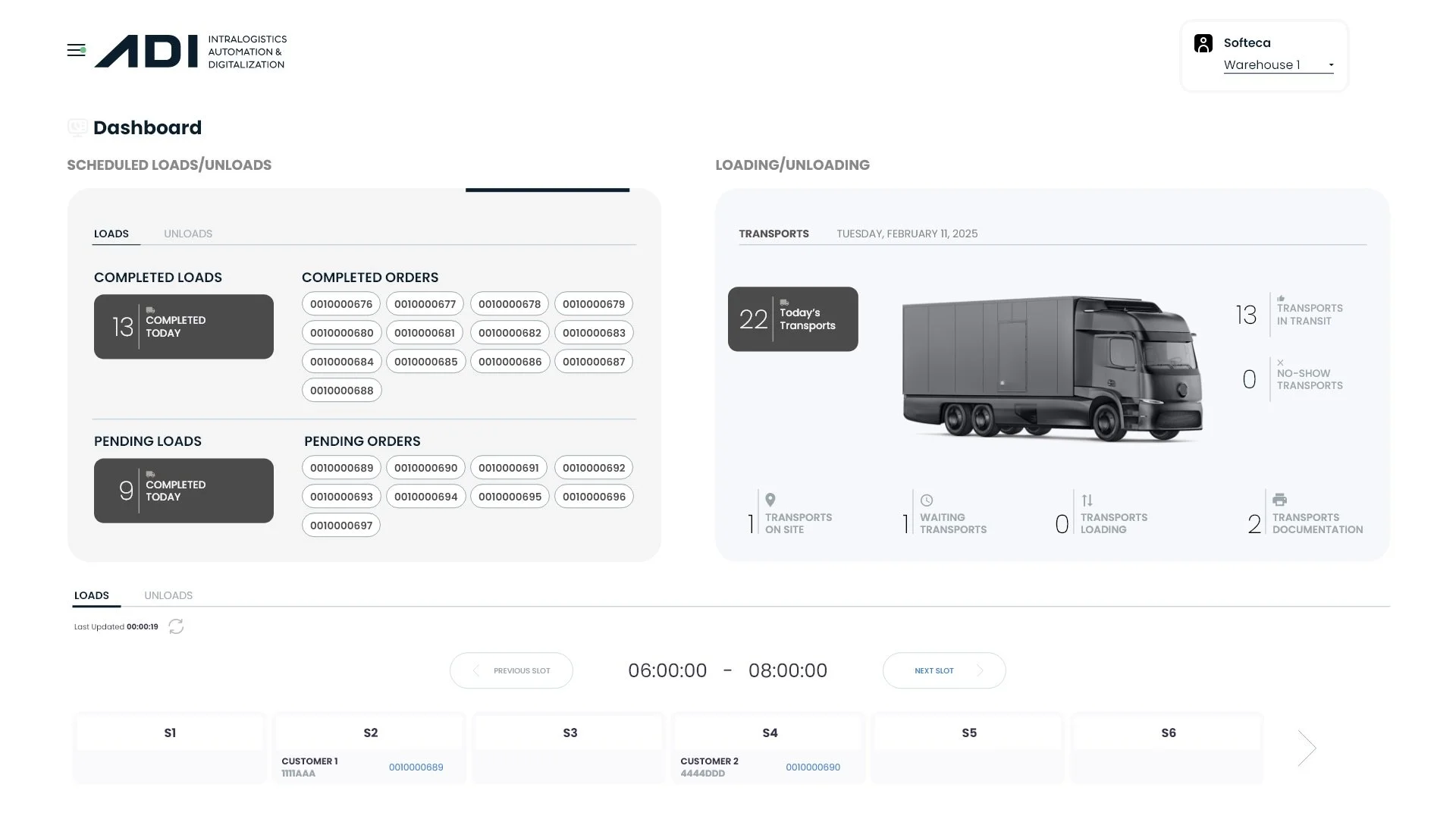The image size is (1456, 819).
Task: Click the Today's Transports card
Action: coord(792,319)
